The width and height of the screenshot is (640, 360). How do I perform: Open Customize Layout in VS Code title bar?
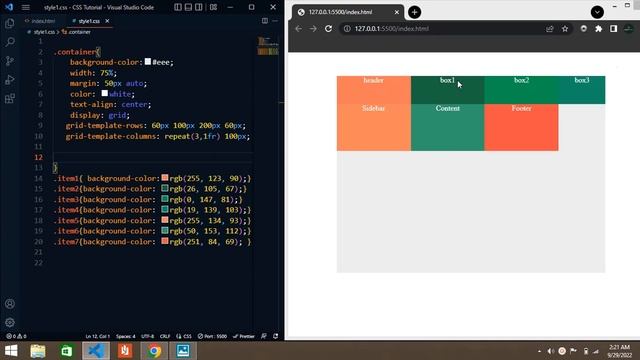[213, 7]
